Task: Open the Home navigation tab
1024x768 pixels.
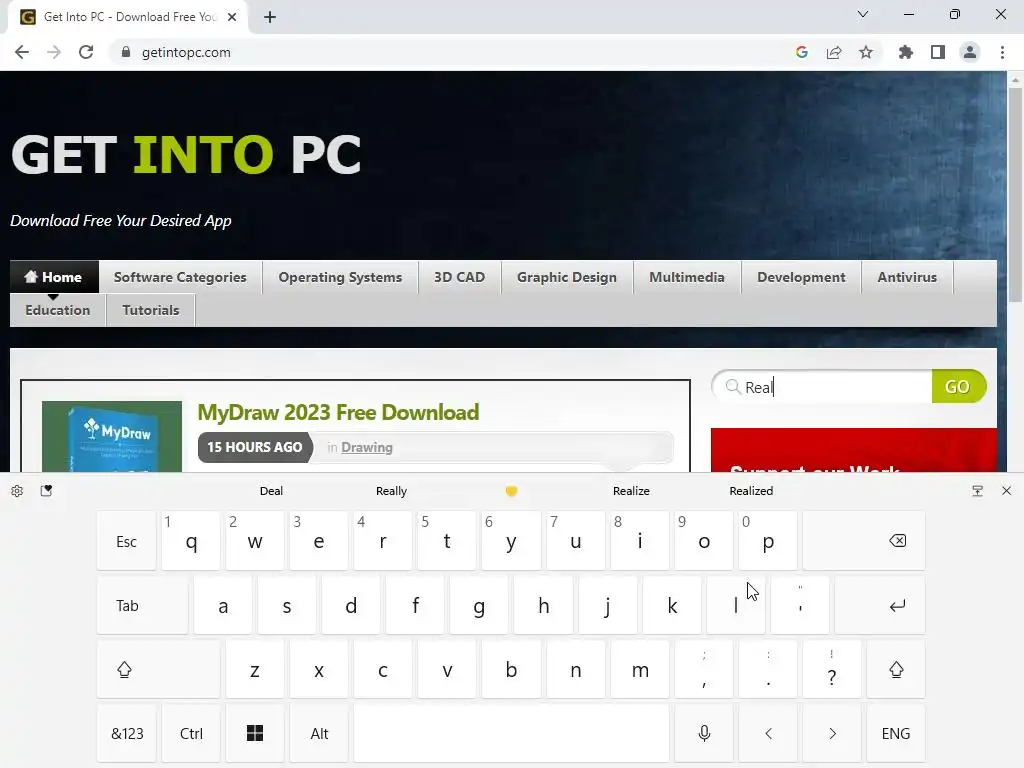Action: coord(54,277)
